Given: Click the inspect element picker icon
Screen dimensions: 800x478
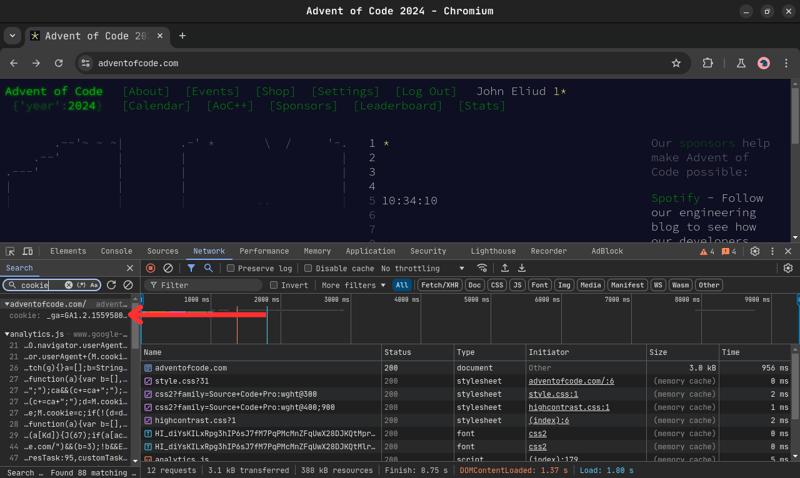Looking at the screenshot, I should (x=10, y=252).
